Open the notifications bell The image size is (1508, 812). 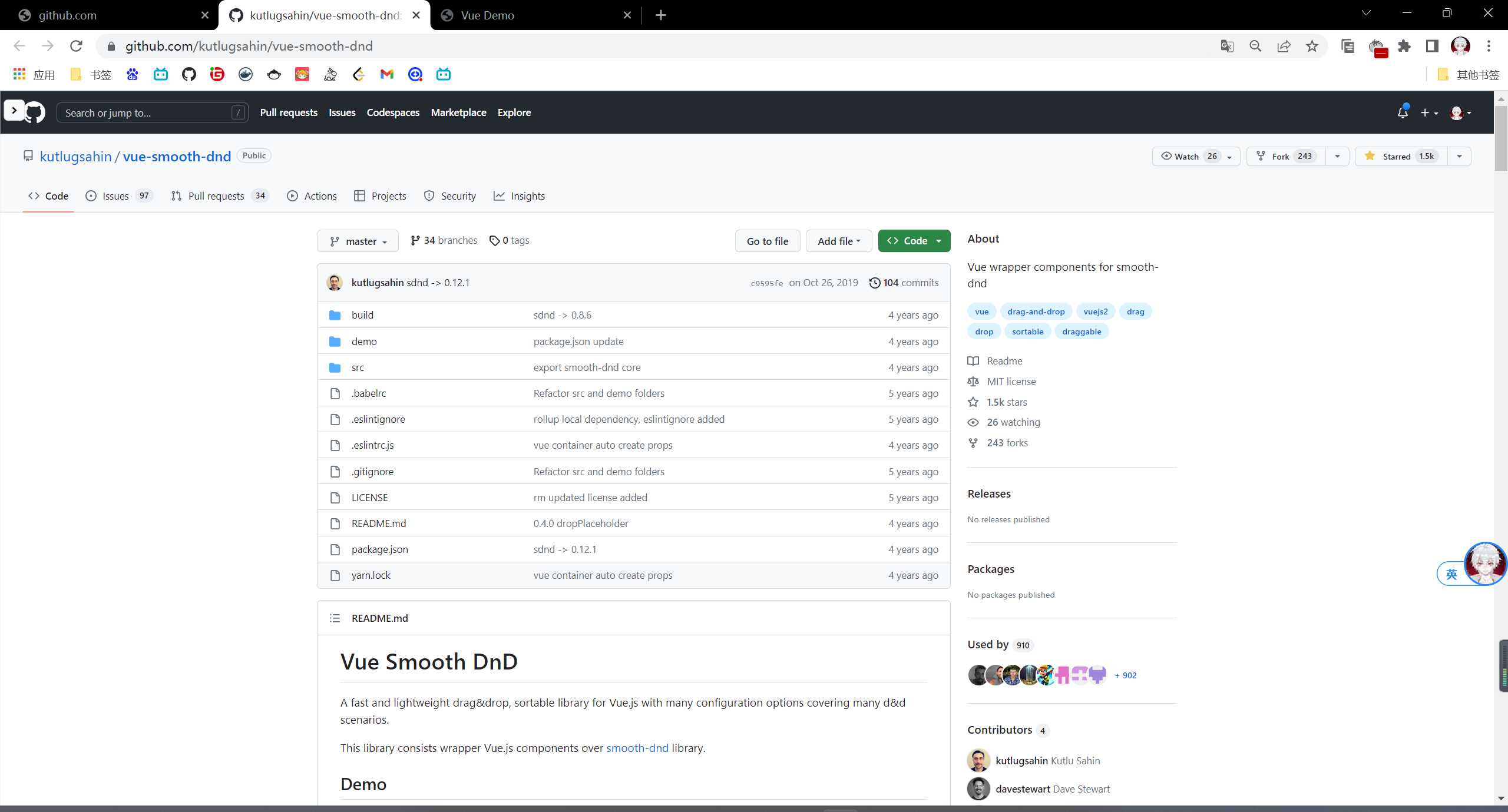[1403, 112]
